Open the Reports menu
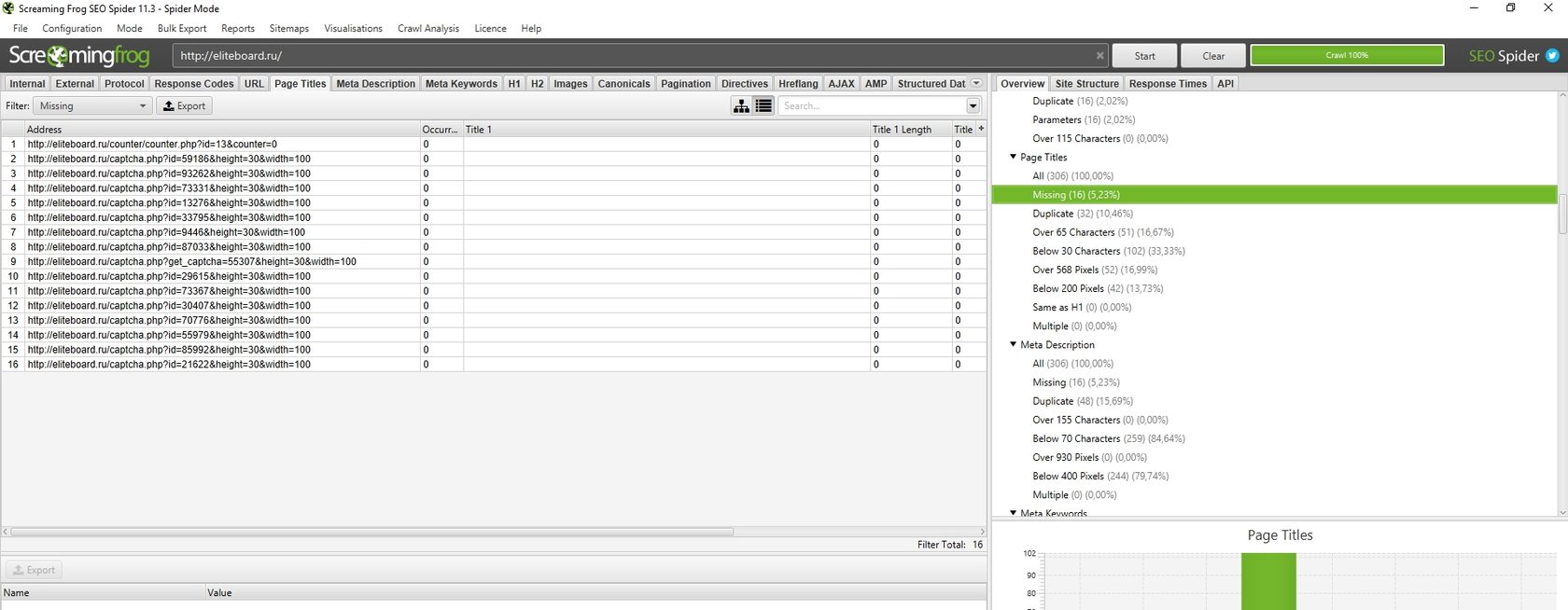The height and width of the screenshot is (610, 1568). (x=238, y=28)
